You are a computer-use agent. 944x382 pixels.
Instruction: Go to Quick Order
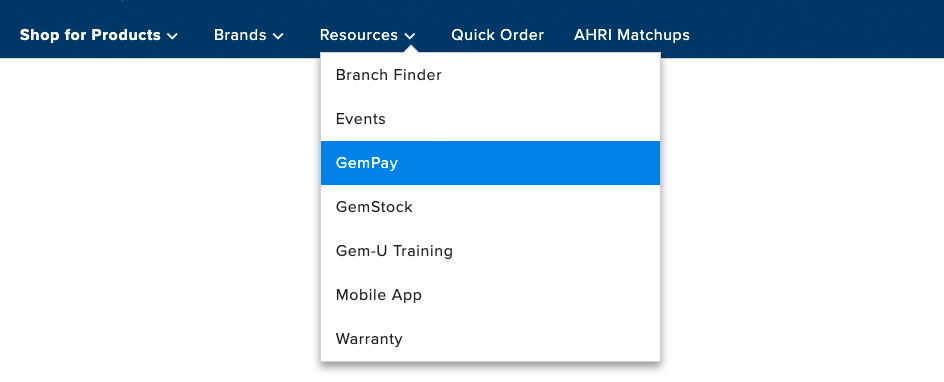(x=497, y=35)
